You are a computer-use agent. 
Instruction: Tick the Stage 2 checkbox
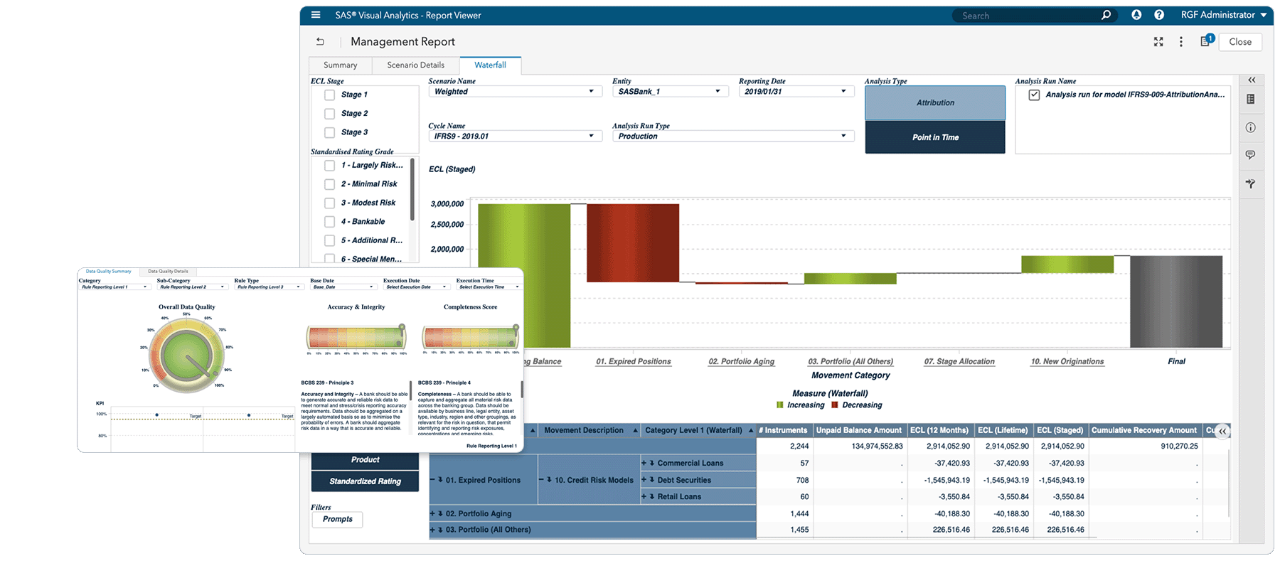pos(329,114)
